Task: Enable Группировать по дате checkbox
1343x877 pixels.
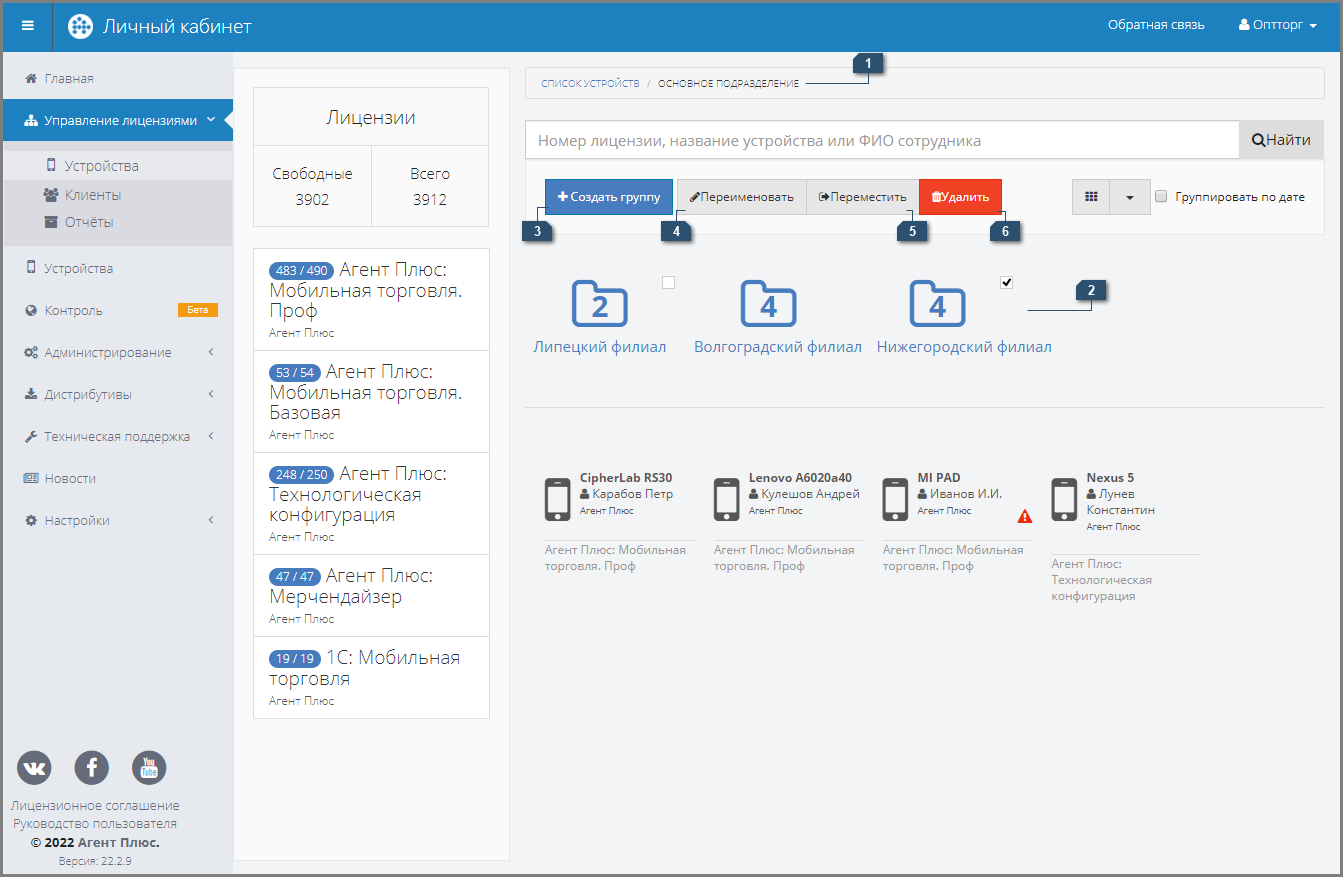Action: (x=1161, y=197)
